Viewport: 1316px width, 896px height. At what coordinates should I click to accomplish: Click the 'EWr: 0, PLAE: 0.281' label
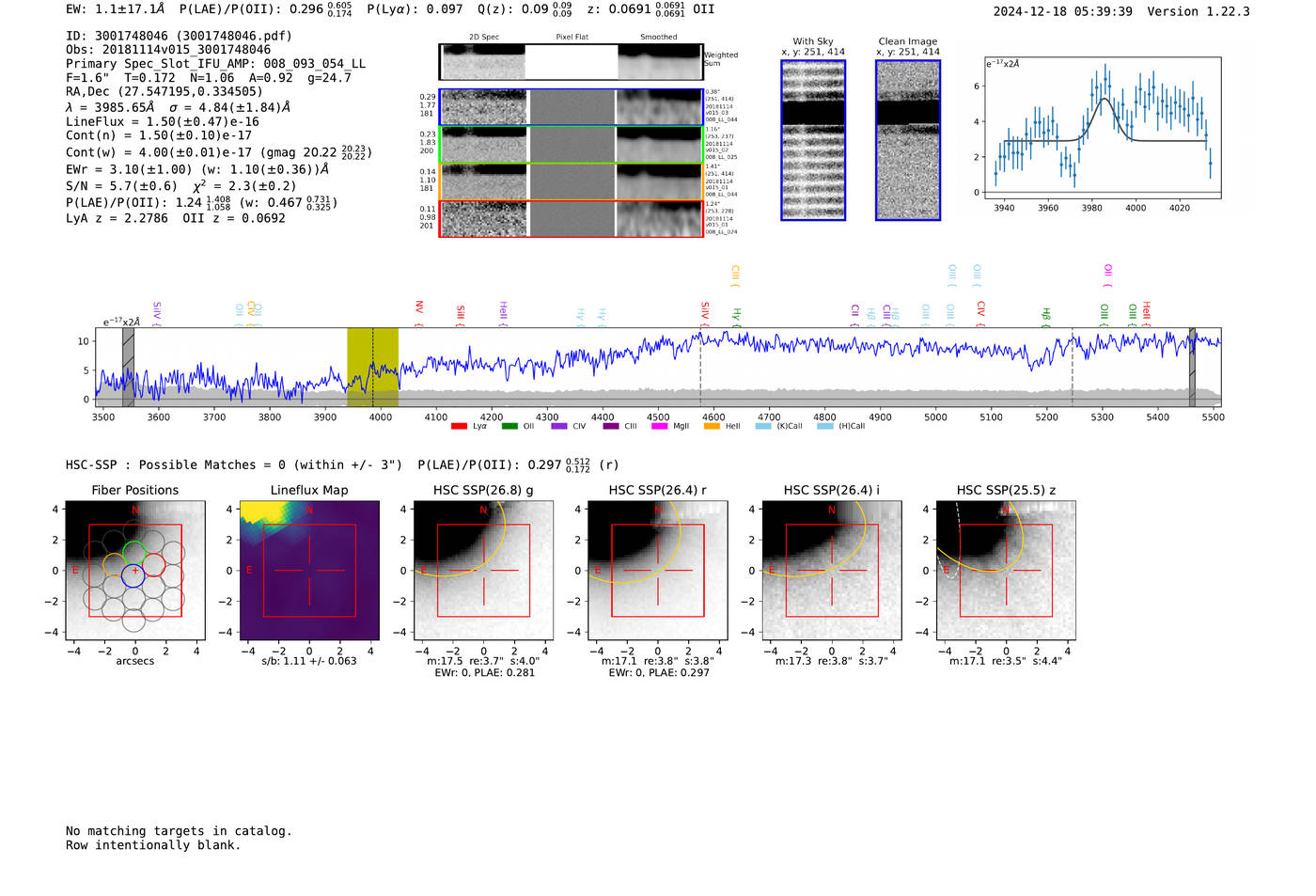[x=484, y=672]
